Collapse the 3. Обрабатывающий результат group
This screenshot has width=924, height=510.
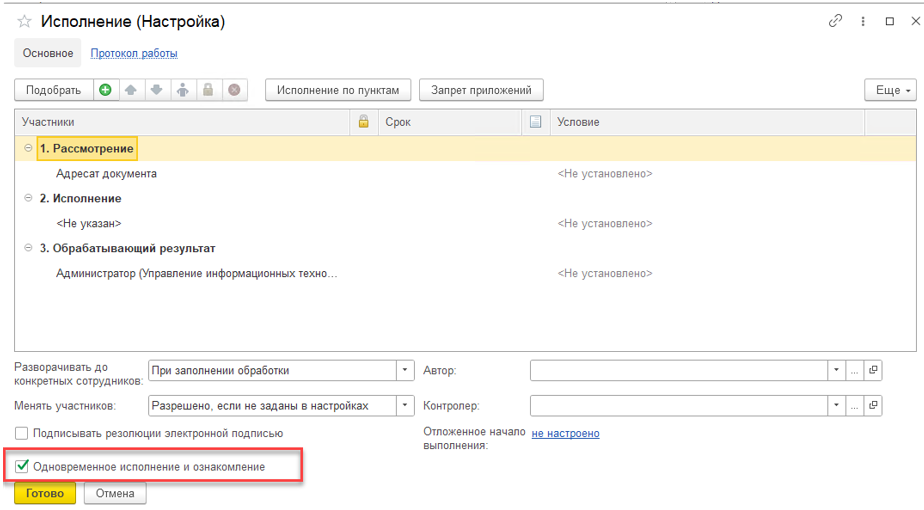pyautogui.click(x=28, y=248)
